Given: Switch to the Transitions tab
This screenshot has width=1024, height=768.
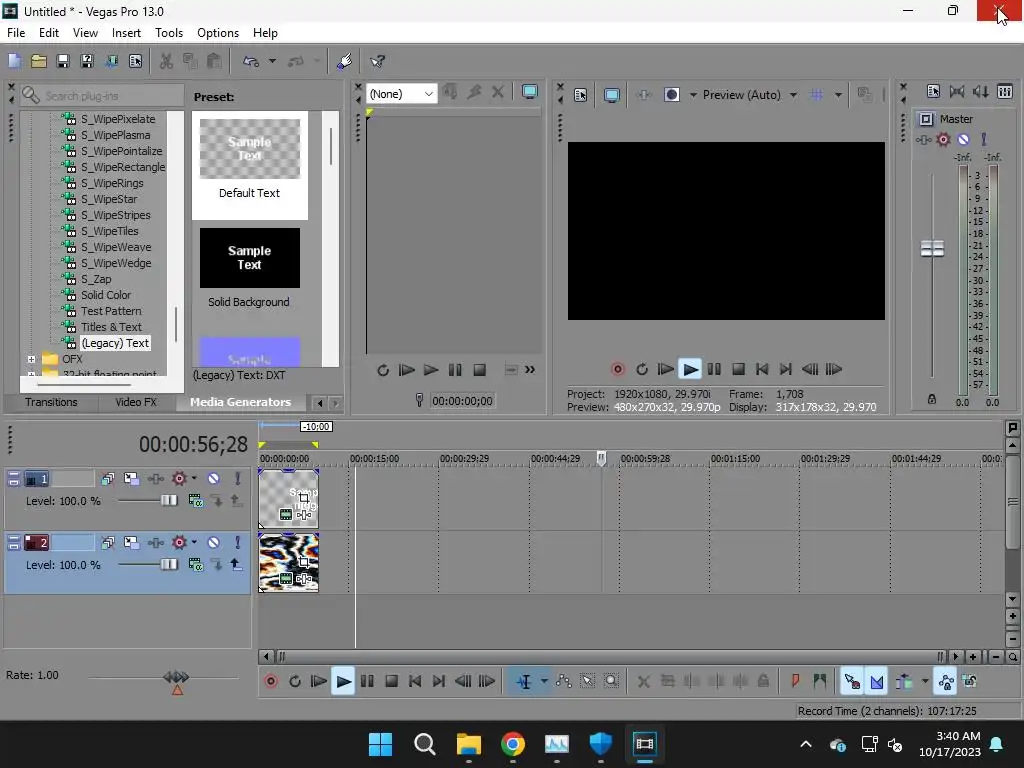Looking at the screenshot, I should pos(51,402).
